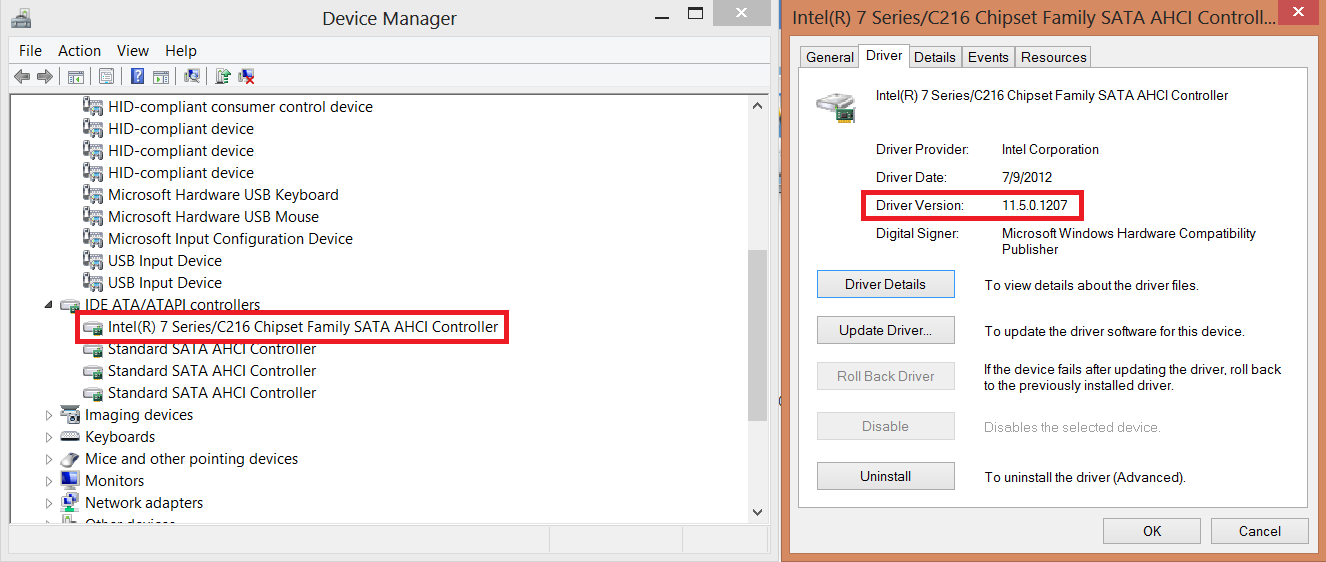1326x562 pixels.
Task: Click the Update Driver Software toolbar icon
Action: point(224,76)
